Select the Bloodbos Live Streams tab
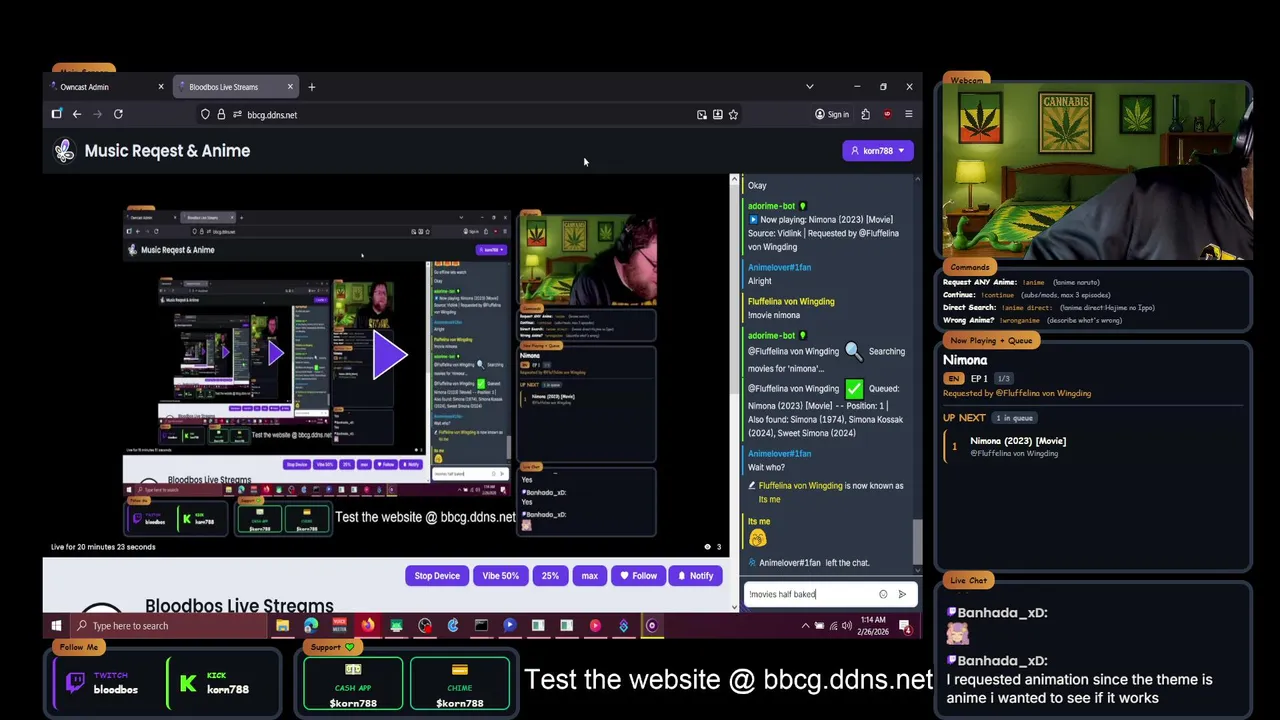This screenshot has width=1280, height=720. pyautogui.click(x=236, y=87)
